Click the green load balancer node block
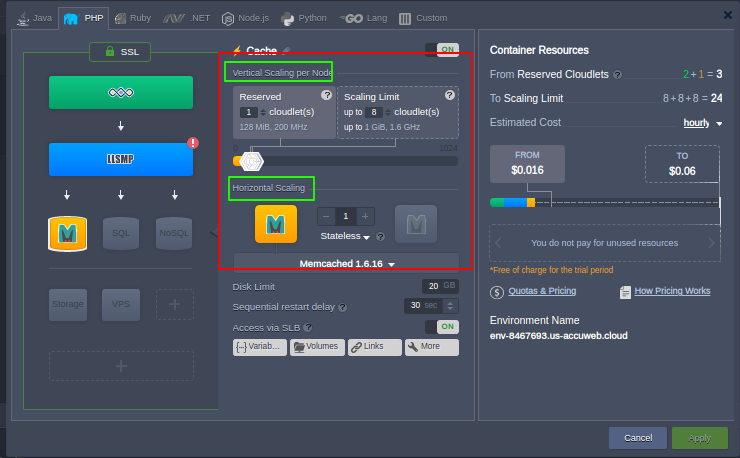The height and width of the screenshot is (458, 740). [x=121, y=92]
